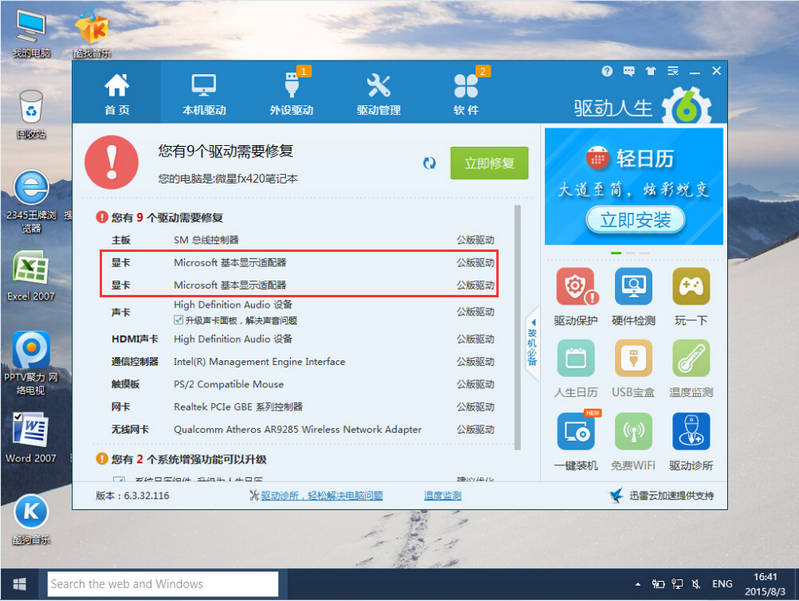Open the 酷狗音乐 desktop icon
The width and height of the screenshot is (799, 601).
click(31, 519)
